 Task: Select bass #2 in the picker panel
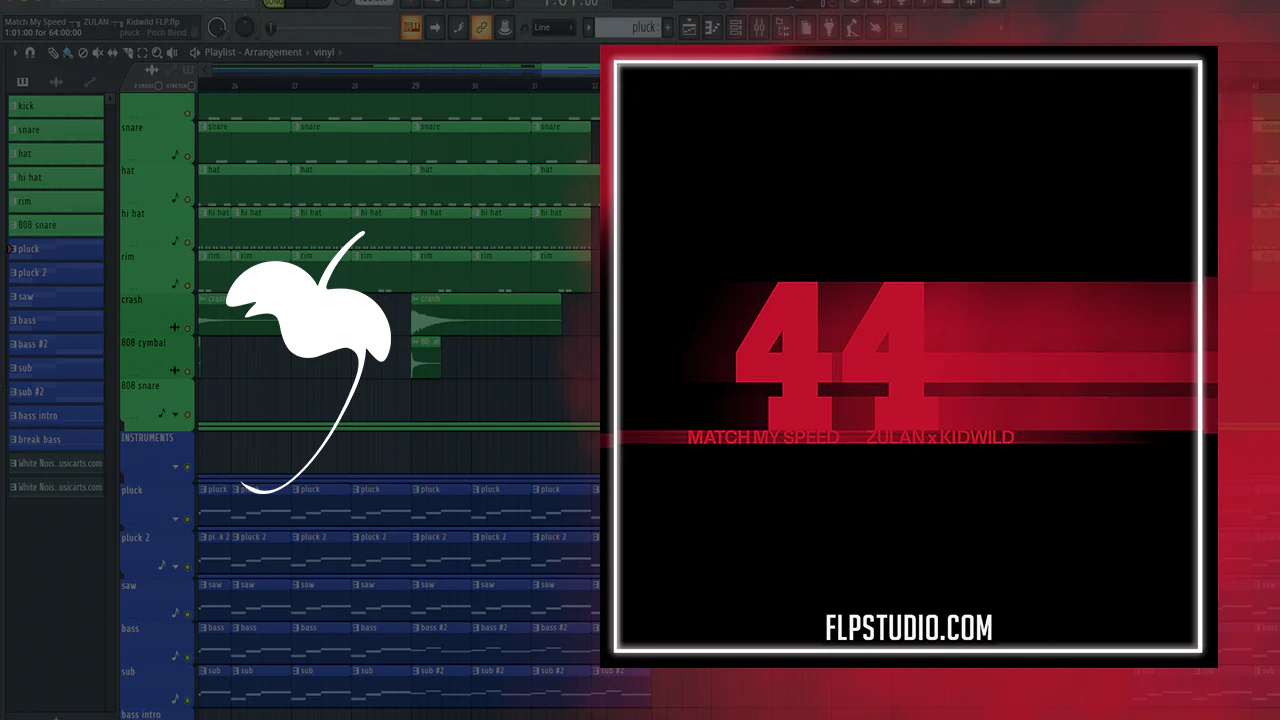[x=56, y=344]
